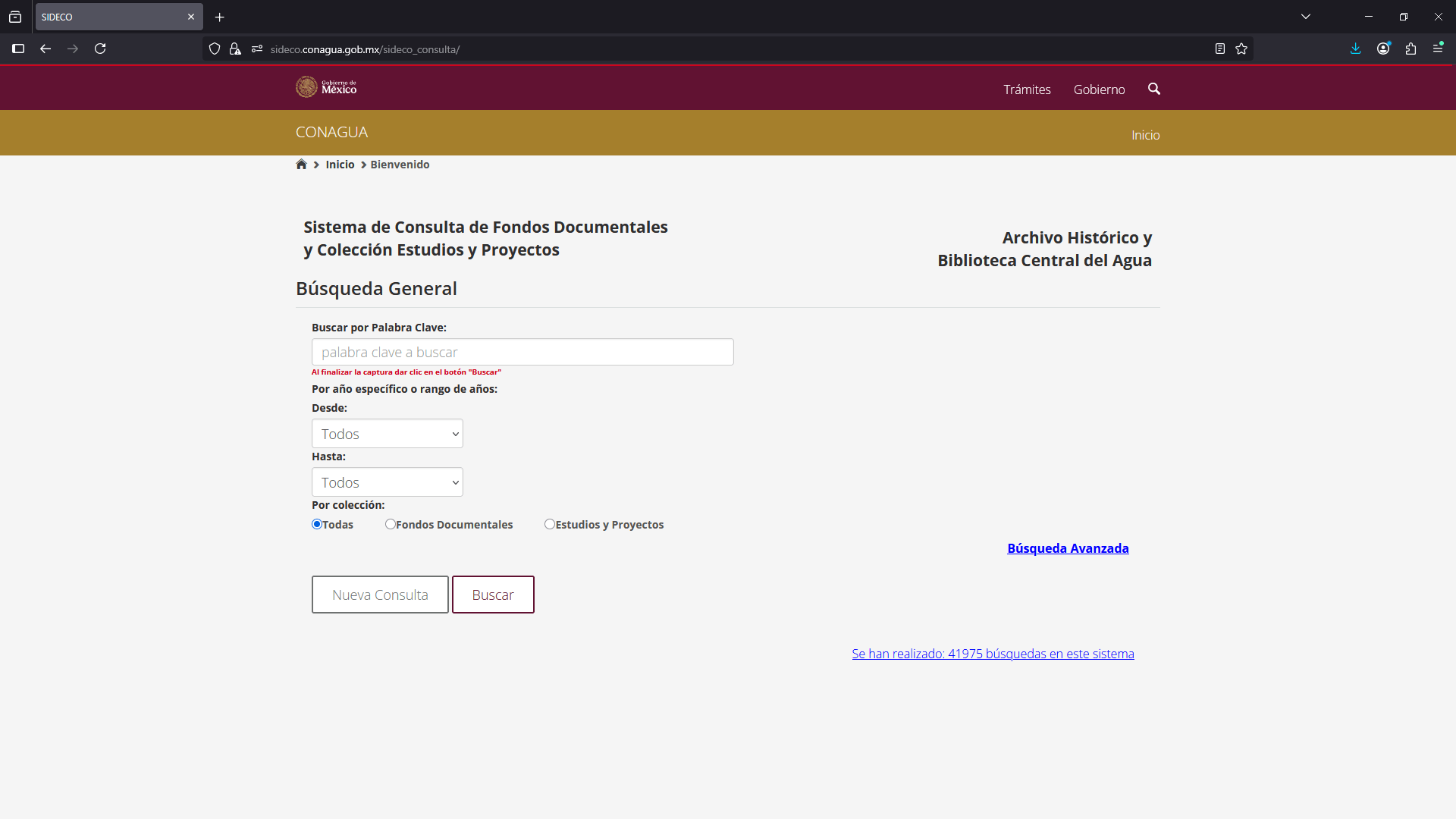This screenshot has width=1456, height=819.
Task: Click the home icon in breadcrumb
Action: pos(301,165)
